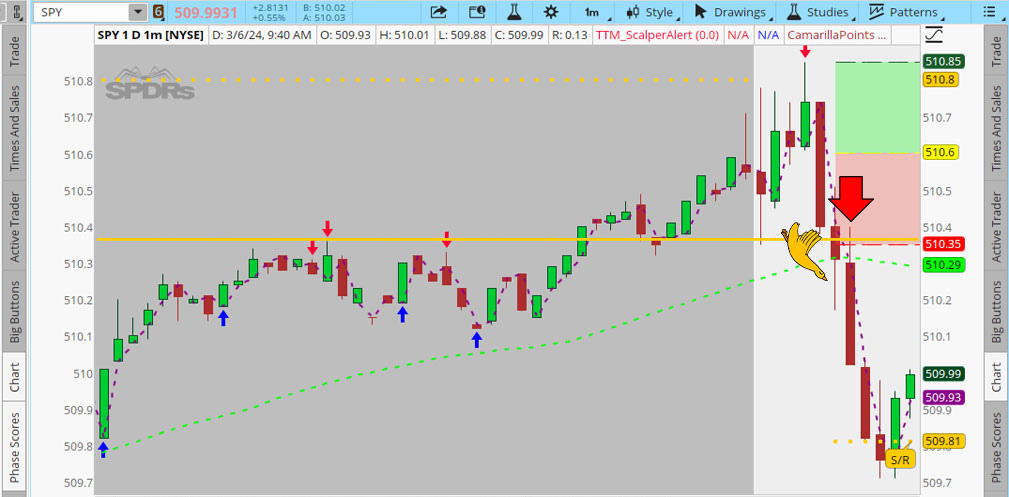Click the H: 510.01 high value
Image resolution: width=1009 pixels, height=497 pixels.
tap(405, 35)
